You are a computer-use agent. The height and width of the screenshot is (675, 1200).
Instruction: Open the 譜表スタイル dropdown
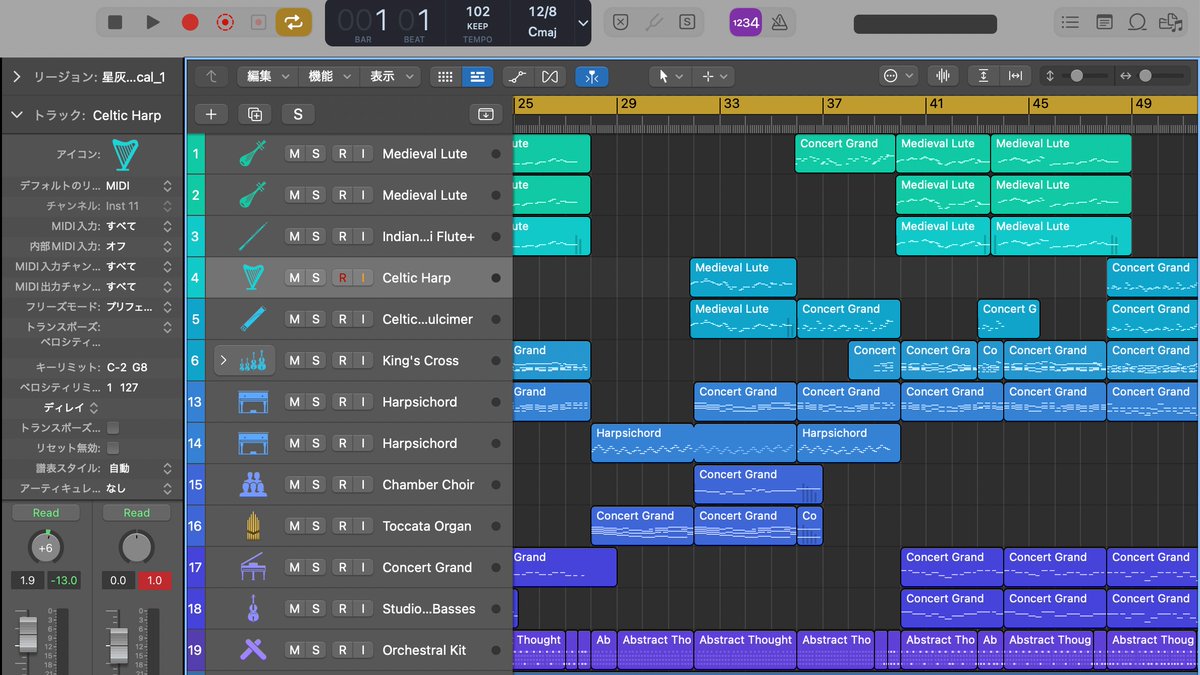[138, 468]
